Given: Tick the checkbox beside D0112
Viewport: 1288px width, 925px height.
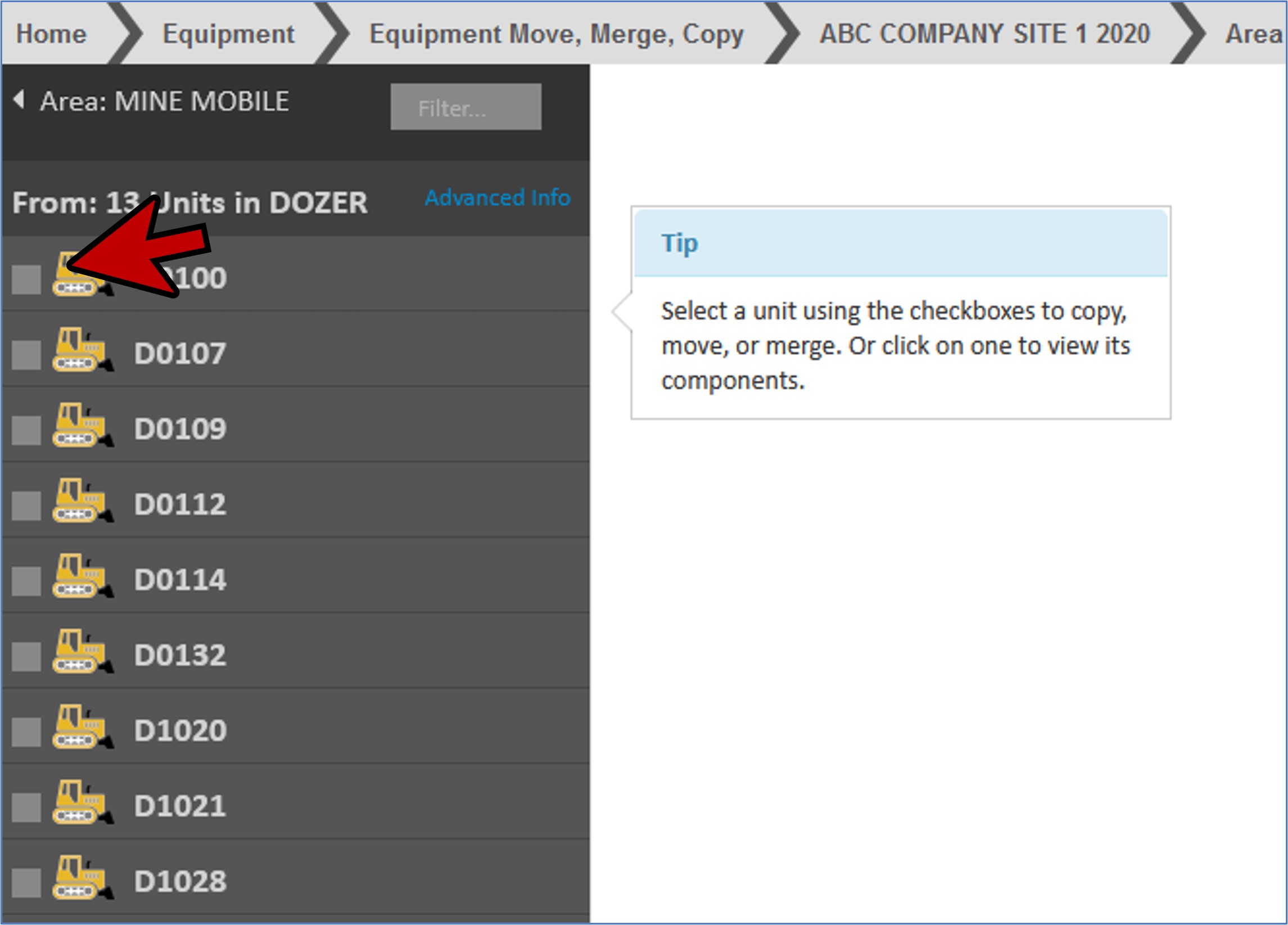Looking at the screenshot, I should tap(26, 506).
